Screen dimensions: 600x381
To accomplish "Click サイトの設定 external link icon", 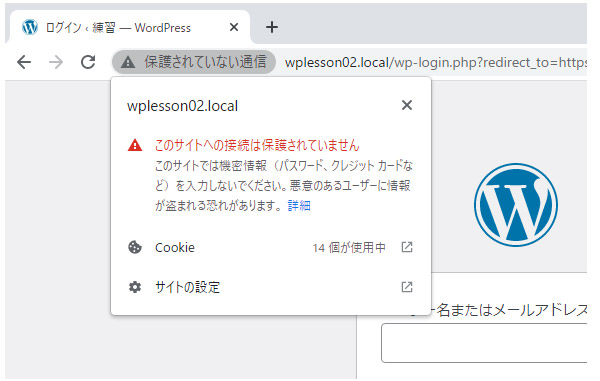I will [407, 287].
